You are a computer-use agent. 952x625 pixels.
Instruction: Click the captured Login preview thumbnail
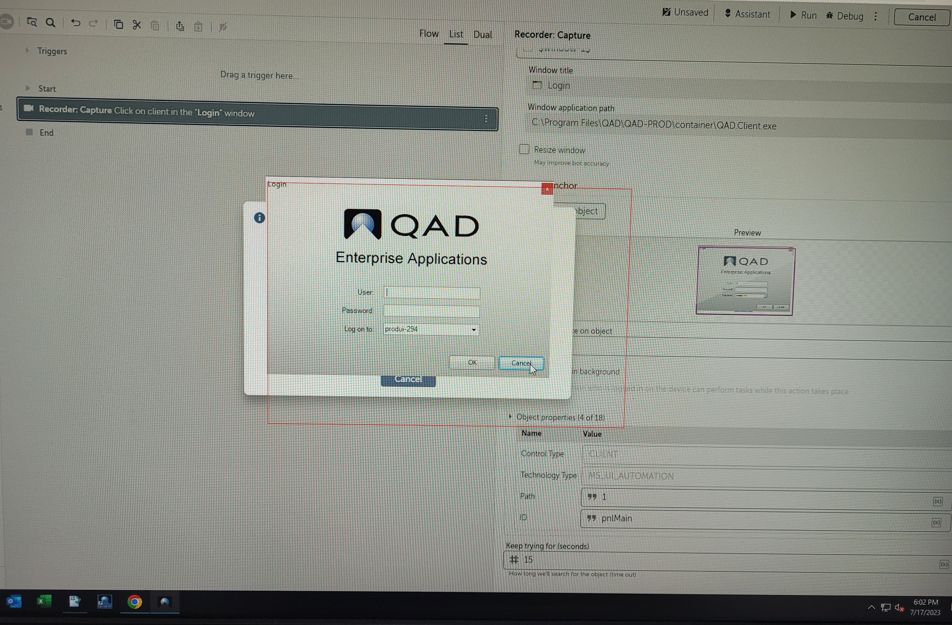[x=746, y=280]
